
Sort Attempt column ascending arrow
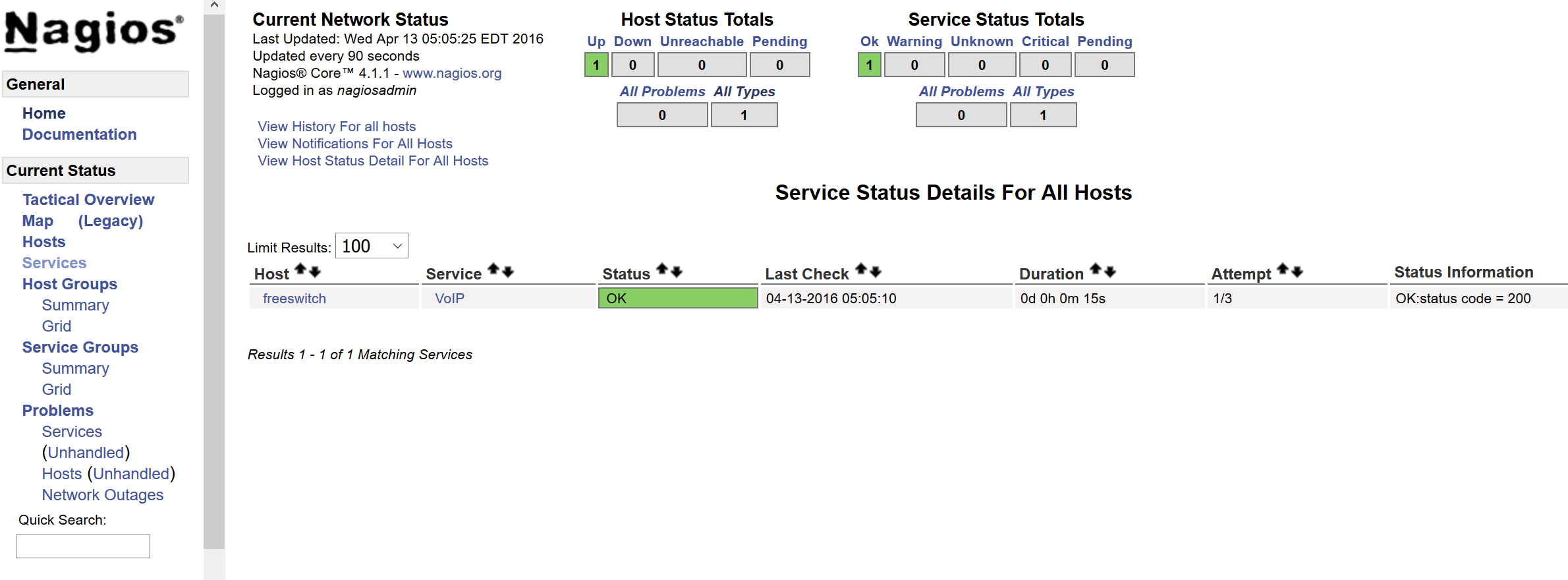click(x=1283, y=270)
